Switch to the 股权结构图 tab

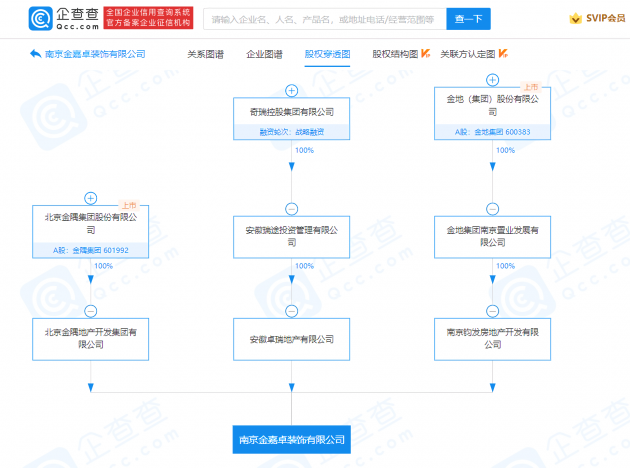click(x=395, y=54)
